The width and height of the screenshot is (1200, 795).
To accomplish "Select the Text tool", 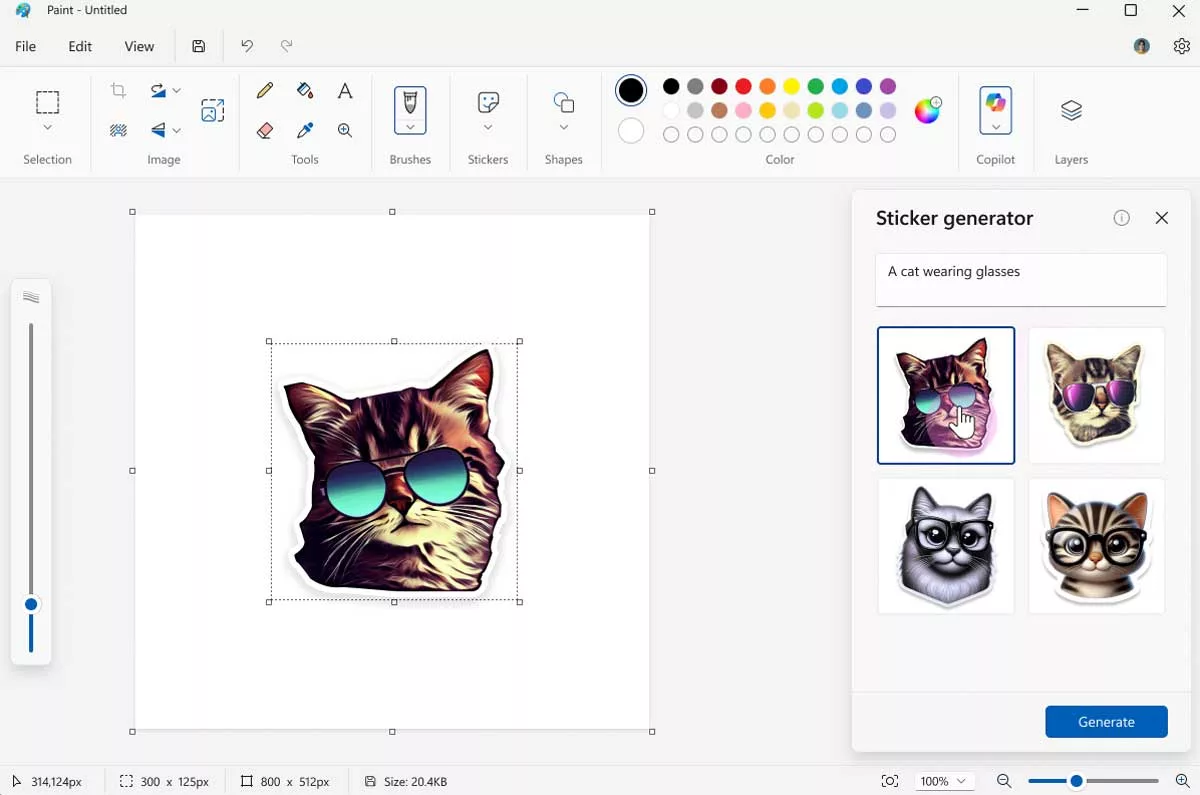I will pos(345,91).
